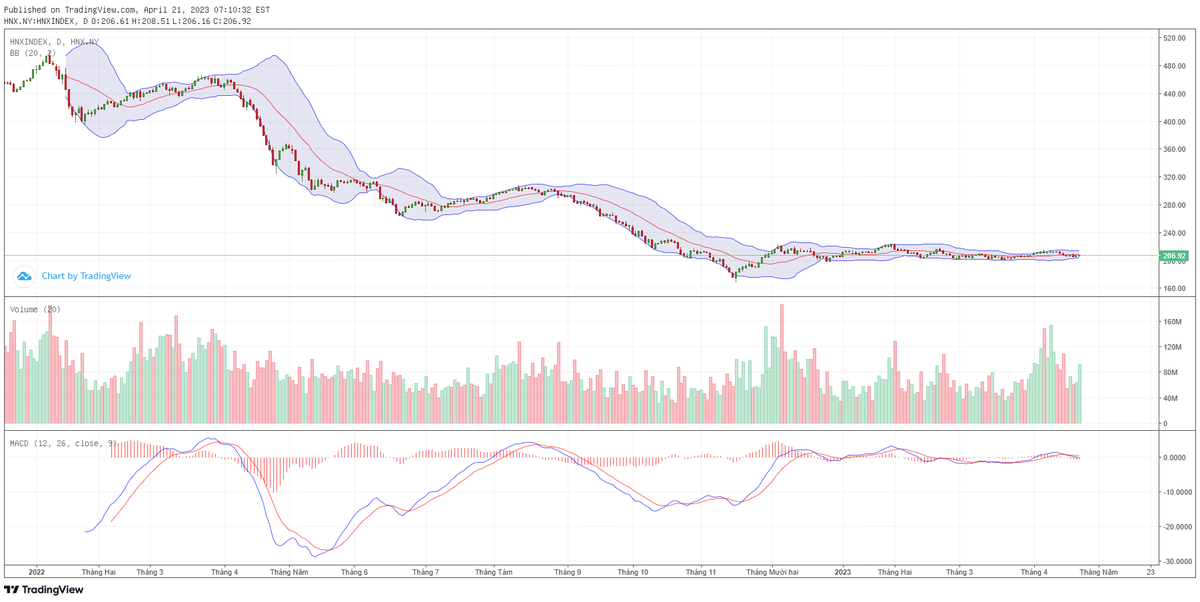This screenshot has width=1200, height=602.
Task: Select the HNXINDEX, D, HNX.NY symbol legend
Action: coord(54,41)
